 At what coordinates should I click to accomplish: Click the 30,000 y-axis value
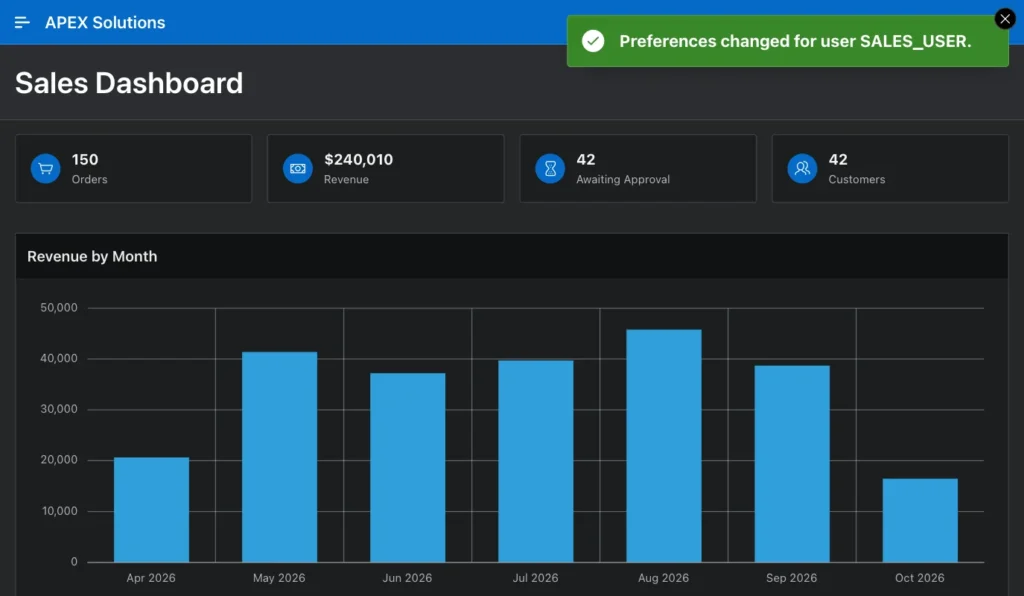click(x=59, y=409)
